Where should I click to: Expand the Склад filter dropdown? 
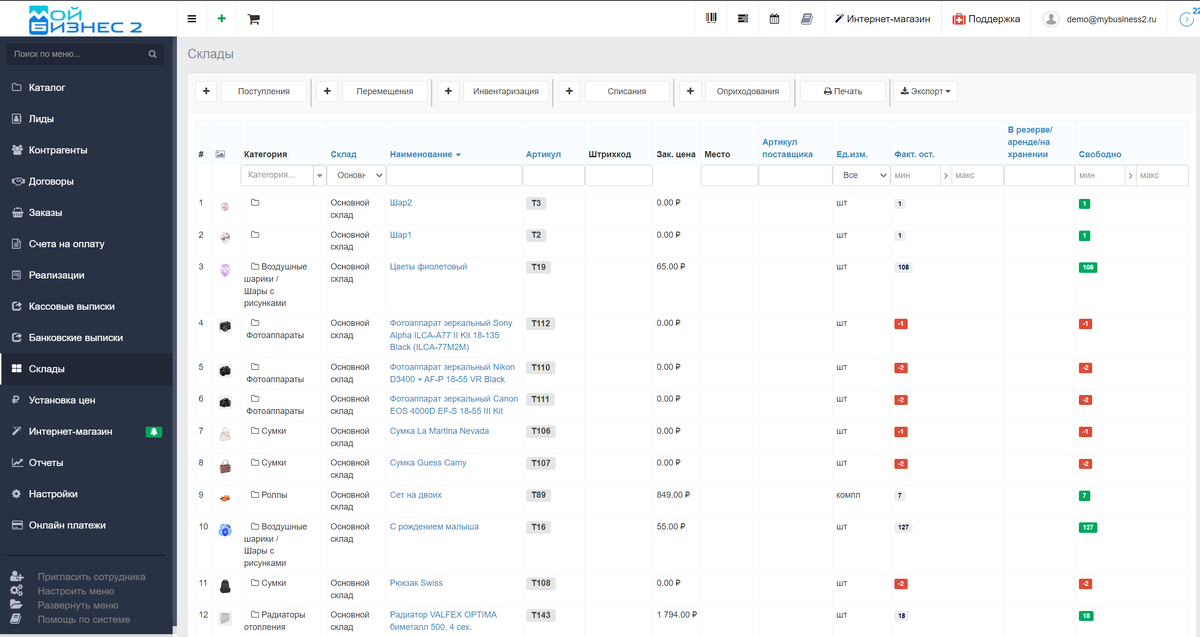coord(357,175)
